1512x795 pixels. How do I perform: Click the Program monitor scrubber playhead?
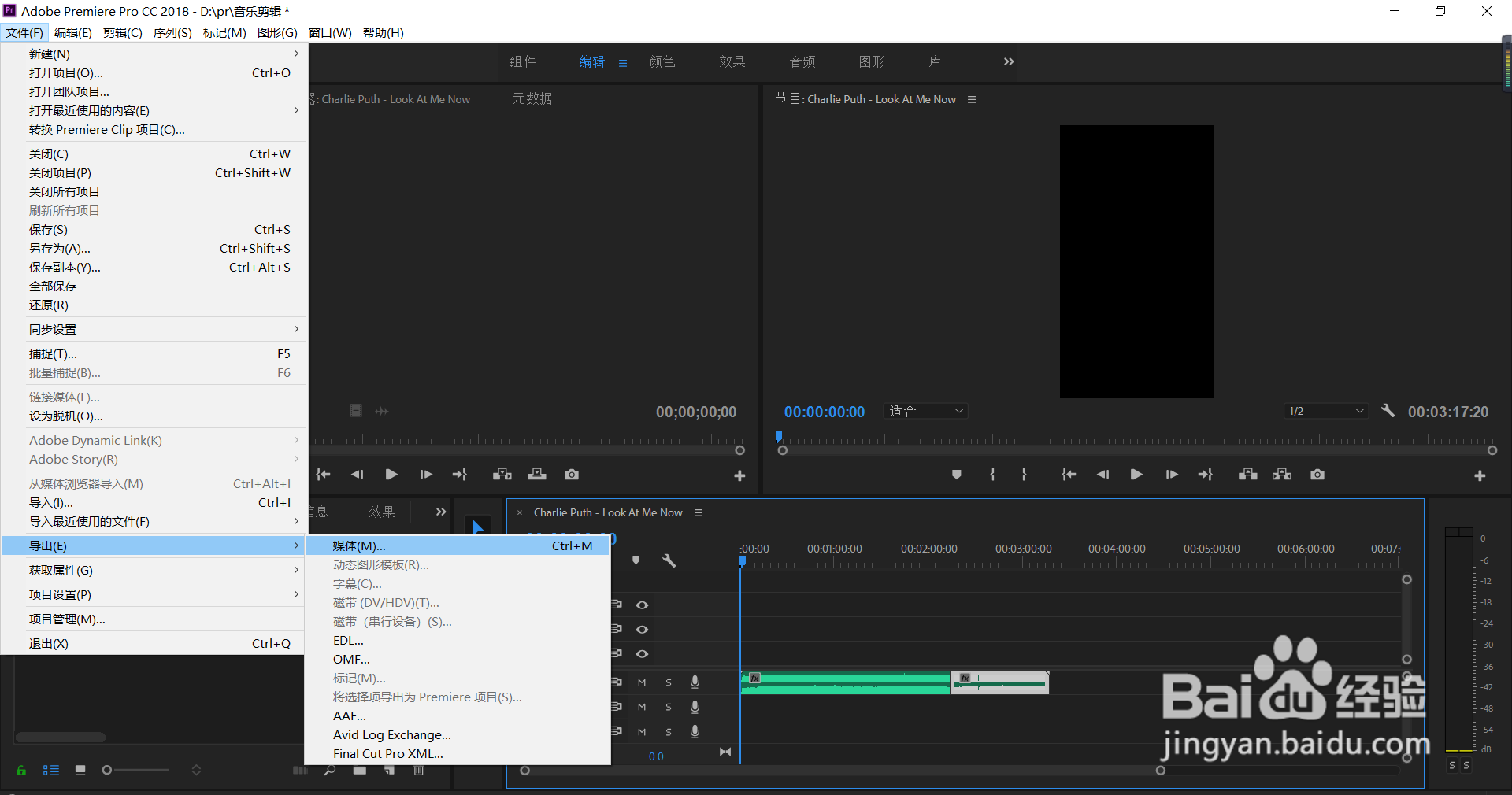(x=779, y=436)
